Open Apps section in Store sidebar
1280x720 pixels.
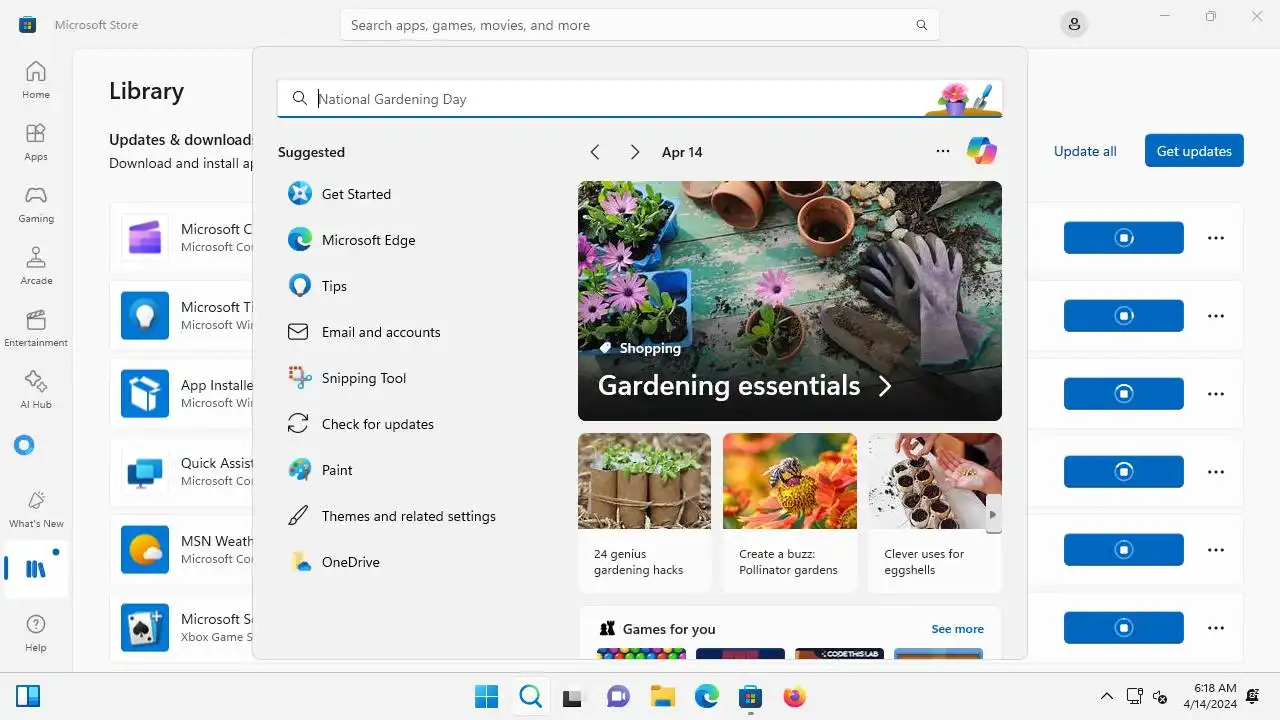point(36,142)
